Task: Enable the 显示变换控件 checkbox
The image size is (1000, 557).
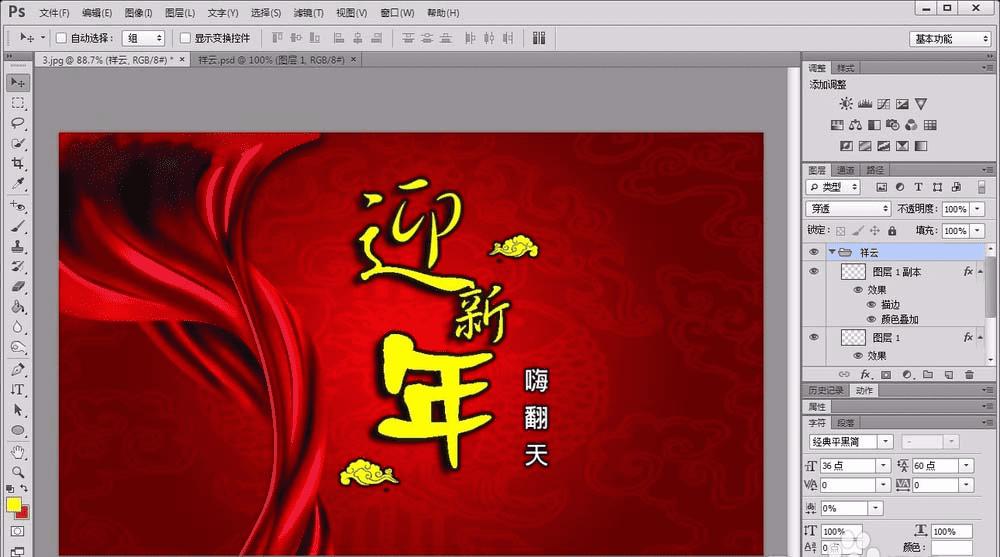Action: (185, 38)
